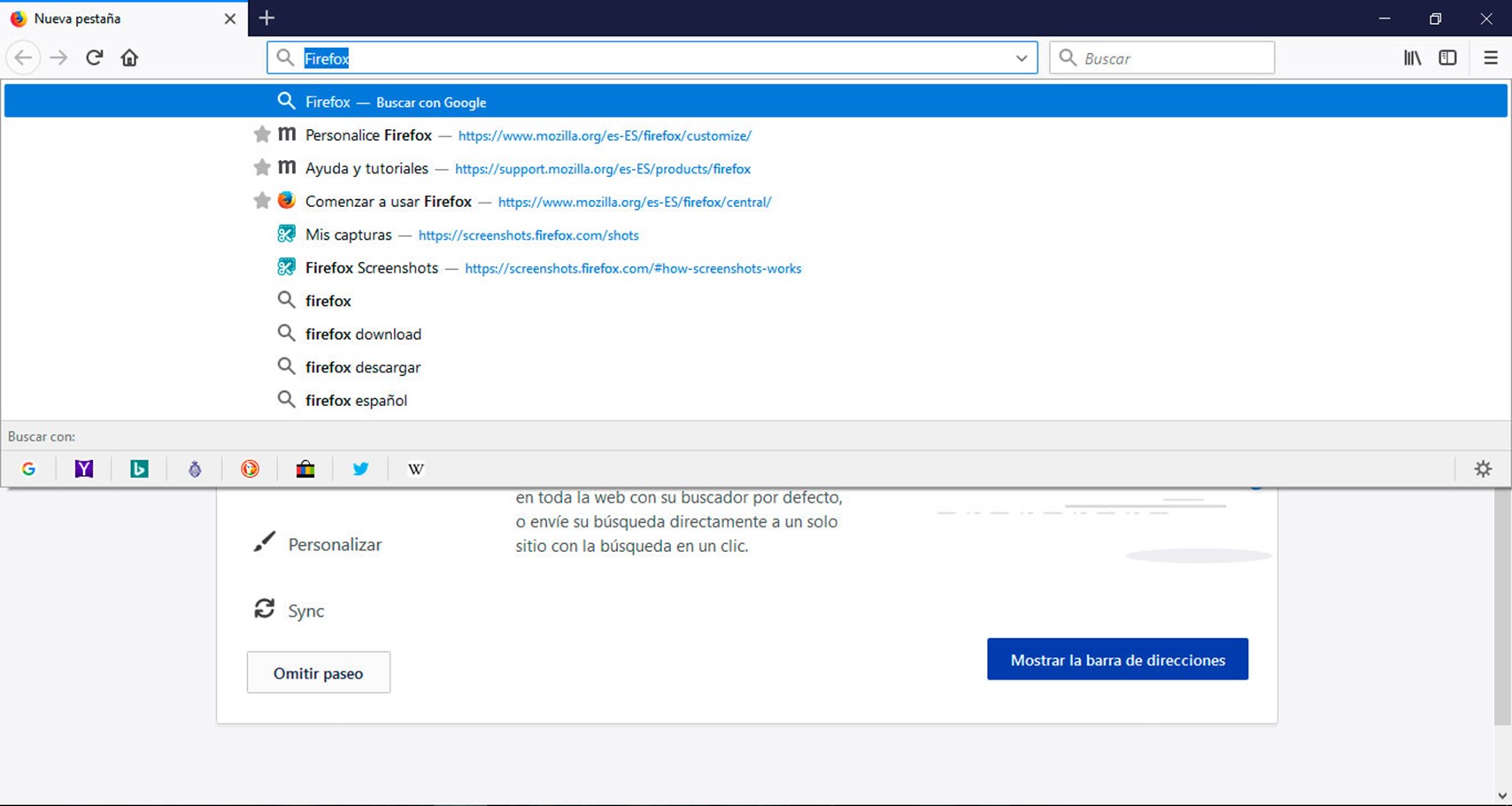
Task: Choose the plain firefox search suggestion
Action: click(756, 301)
